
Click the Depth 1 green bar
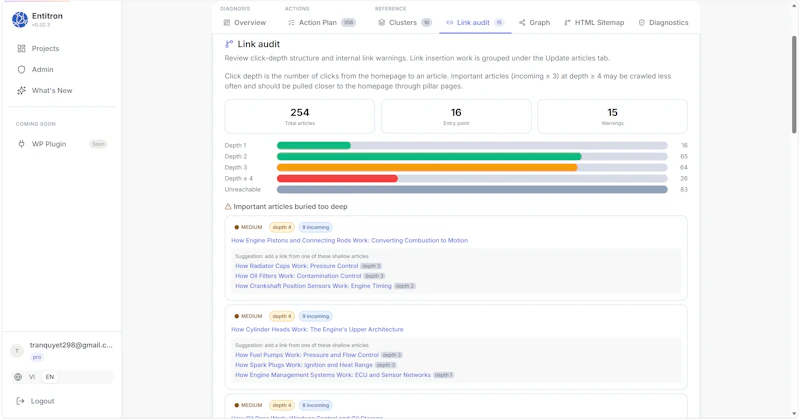click(x=314, y=145)
